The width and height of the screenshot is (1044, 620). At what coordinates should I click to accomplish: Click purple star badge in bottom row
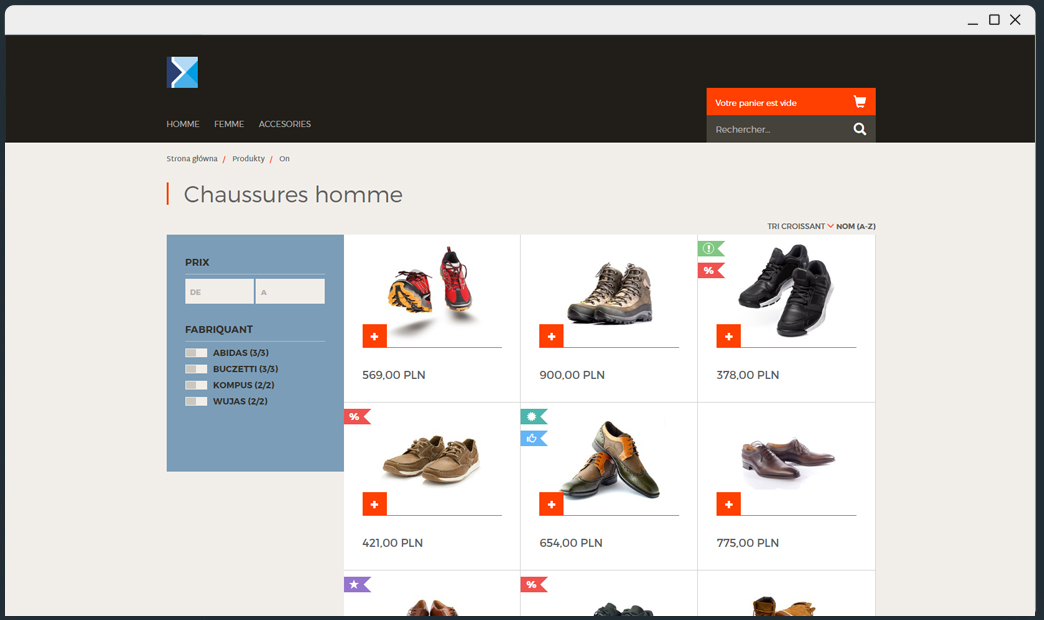point(357,585)
